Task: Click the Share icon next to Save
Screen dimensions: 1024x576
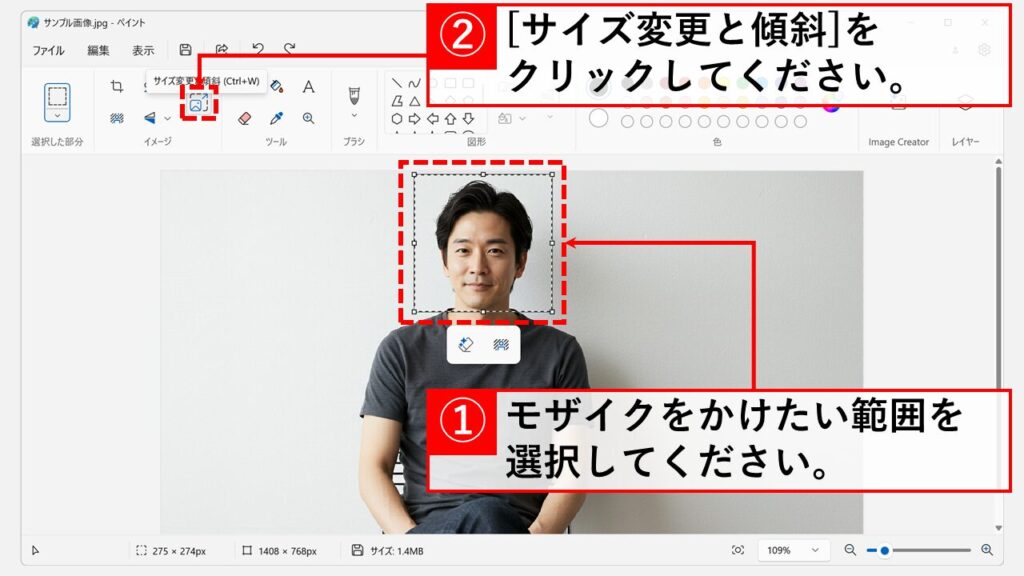Action: coord(222,49)
